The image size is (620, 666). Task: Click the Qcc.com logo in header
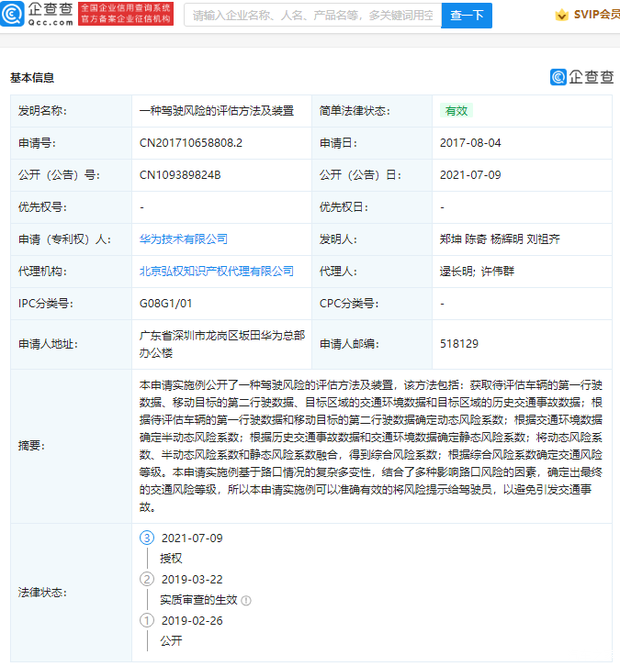pyautogui.click(x=38, y=14)
